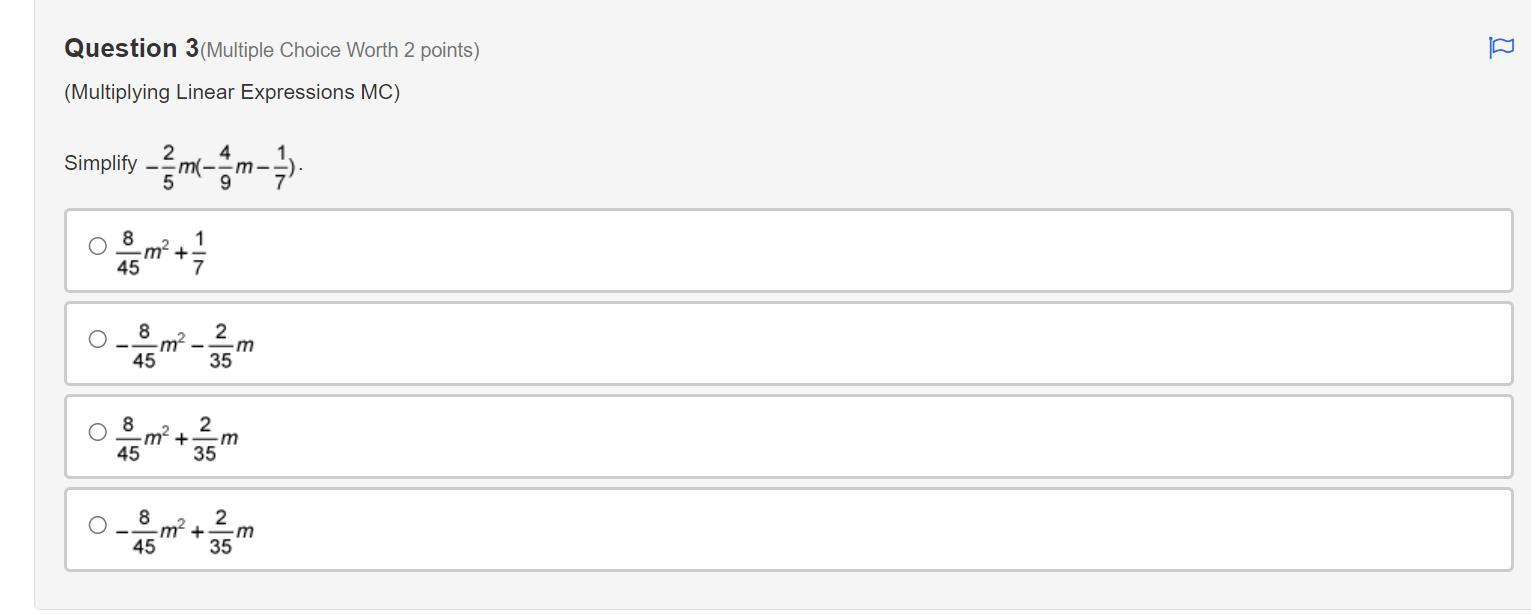Click the 2/5 fraction in the question expression
The height and width of the screenshot is (614, 1531).
168,167
